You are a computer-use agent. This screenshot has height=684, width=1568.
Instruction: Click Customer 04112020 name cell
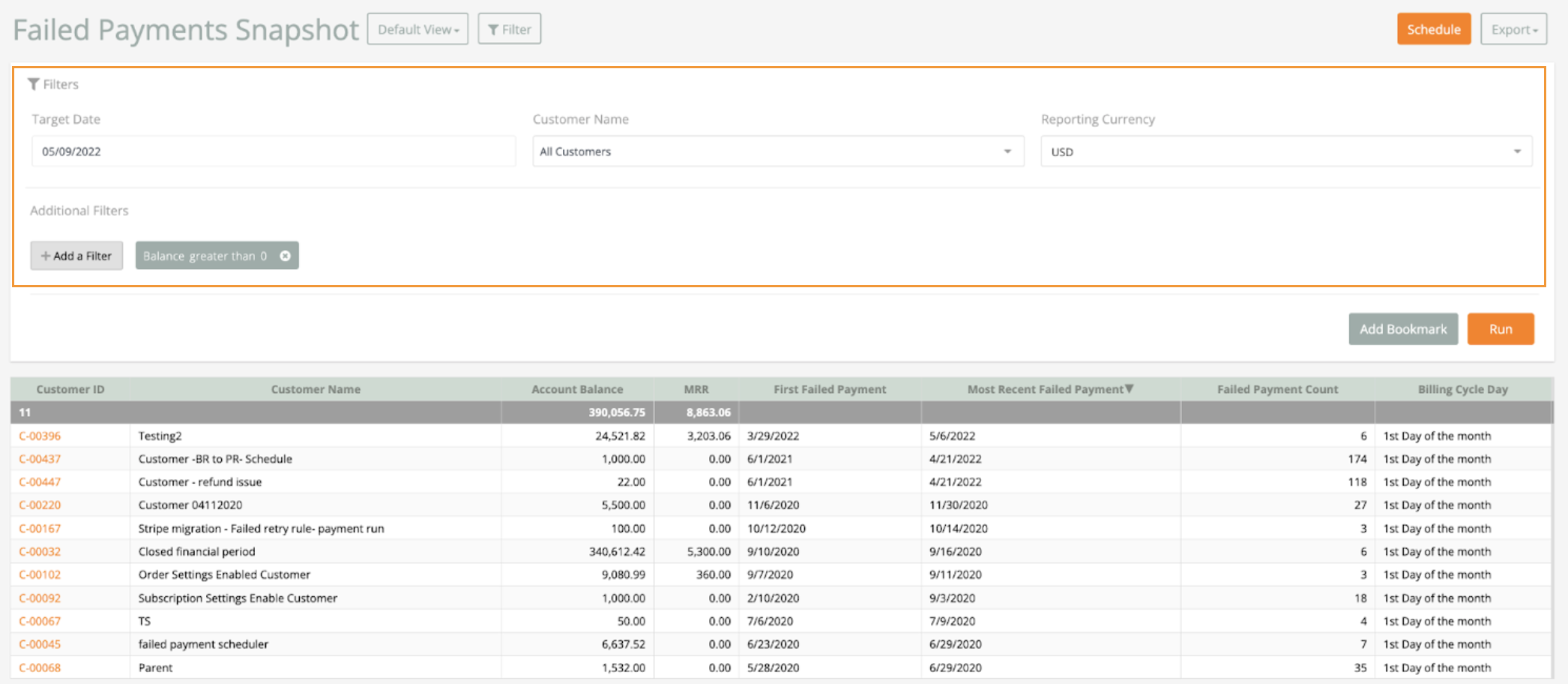(316, 505)
